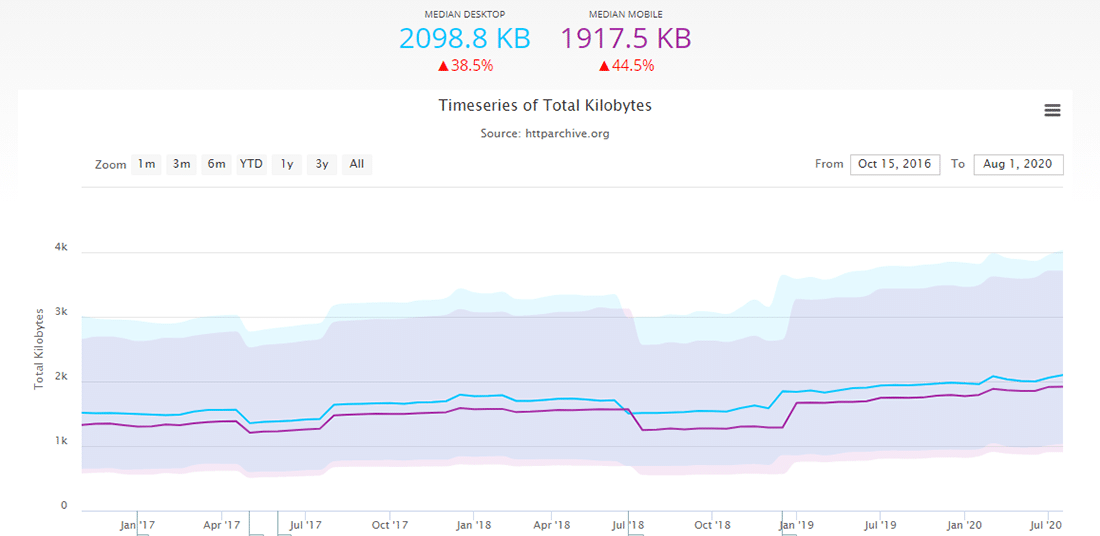Click the red up-arrow beside 38.5%
Image resolution: width=1100 pixels, height=536 pixels.
tap(442, 66)
